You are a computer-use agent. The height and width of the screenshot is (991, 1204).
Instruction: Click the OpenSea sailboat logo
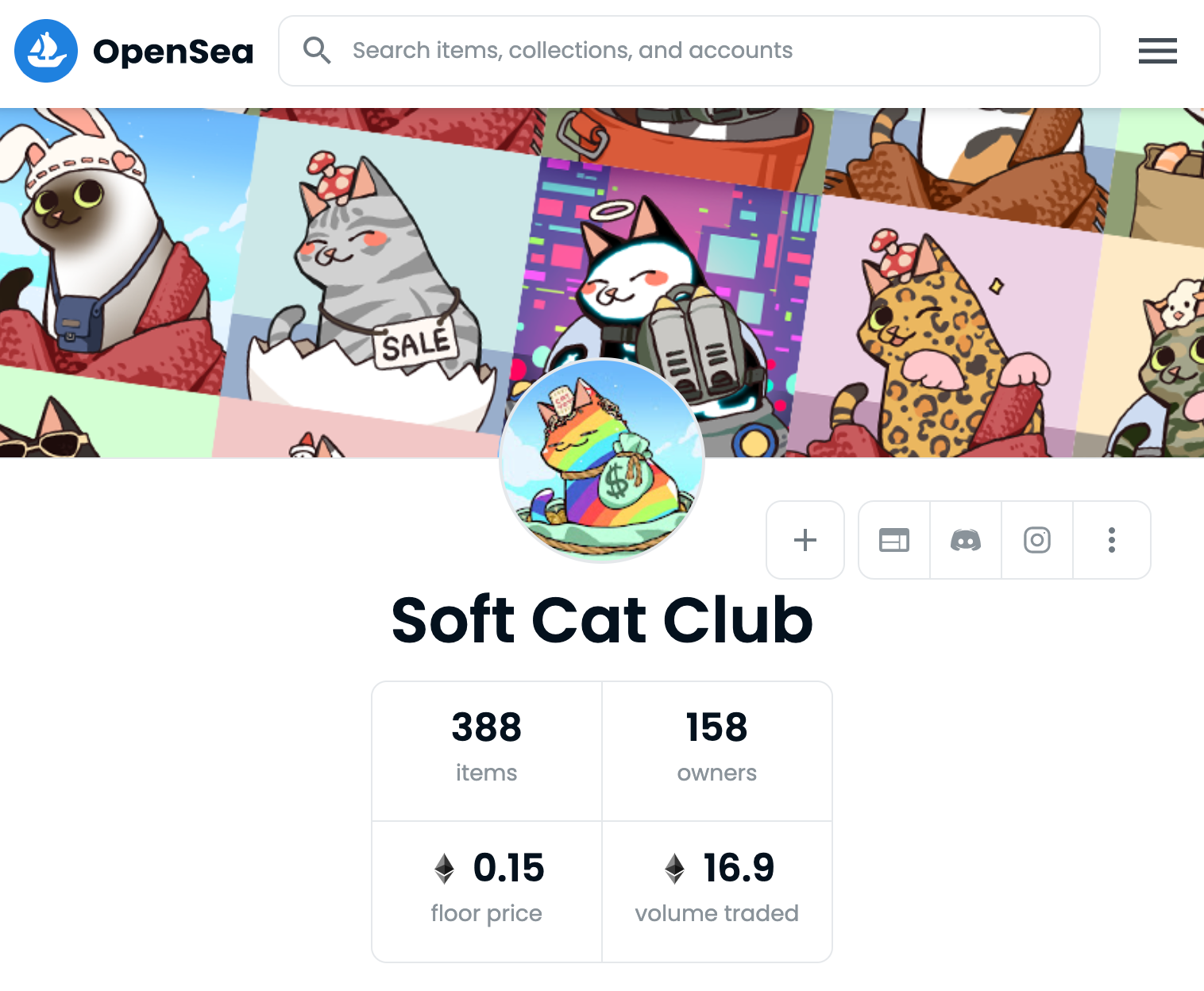(46, 51)
